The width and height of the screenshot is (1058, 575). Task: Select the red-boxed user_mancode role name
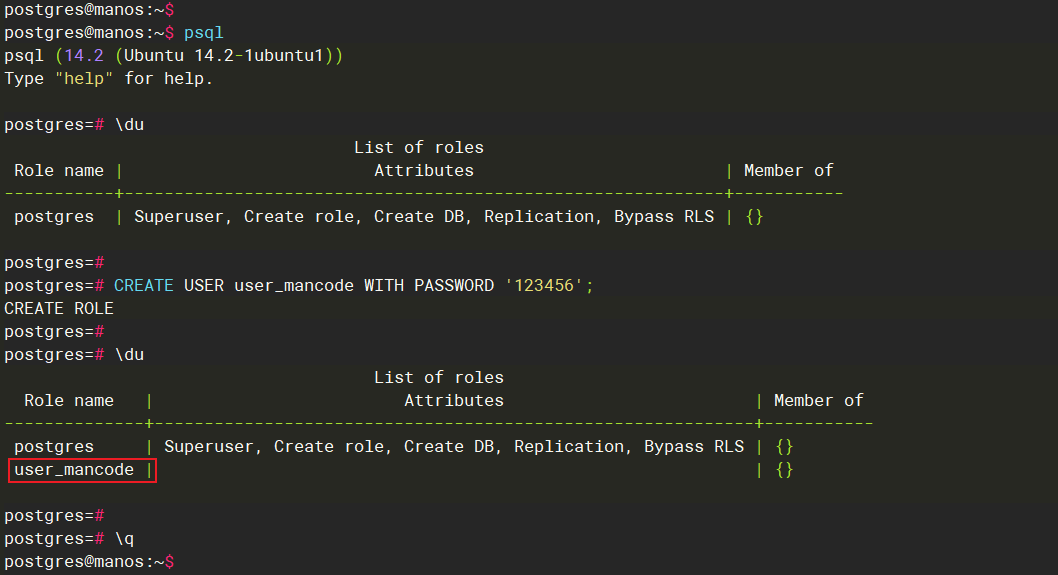(74, 470)
